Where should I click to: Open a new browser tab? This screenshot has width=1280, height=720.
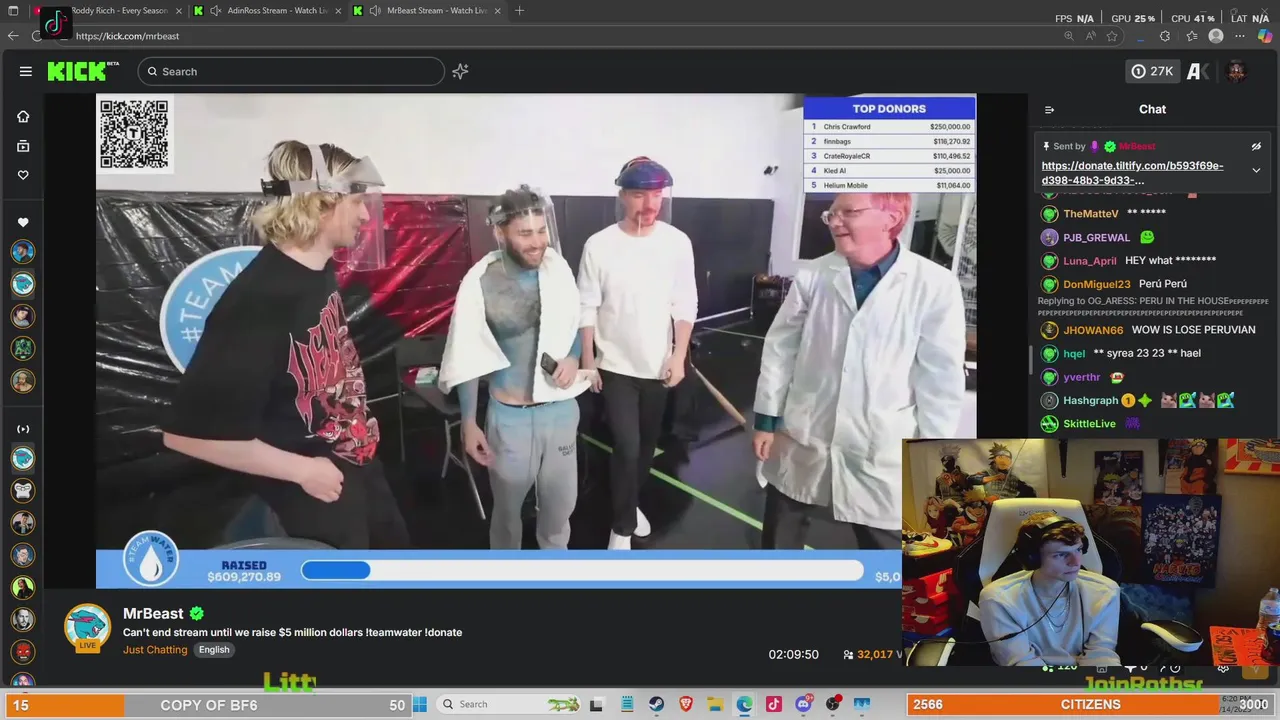(519, 10)
